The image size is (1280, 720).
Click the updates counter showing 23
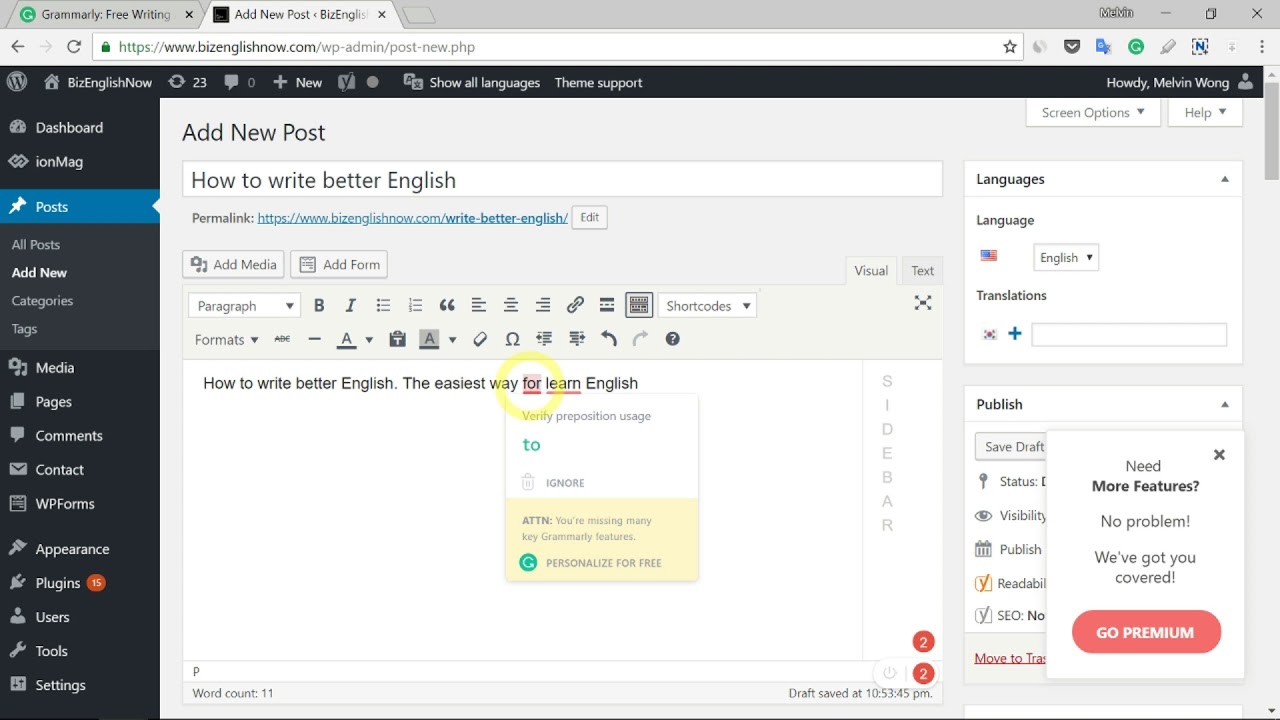(x=187, y=82)
